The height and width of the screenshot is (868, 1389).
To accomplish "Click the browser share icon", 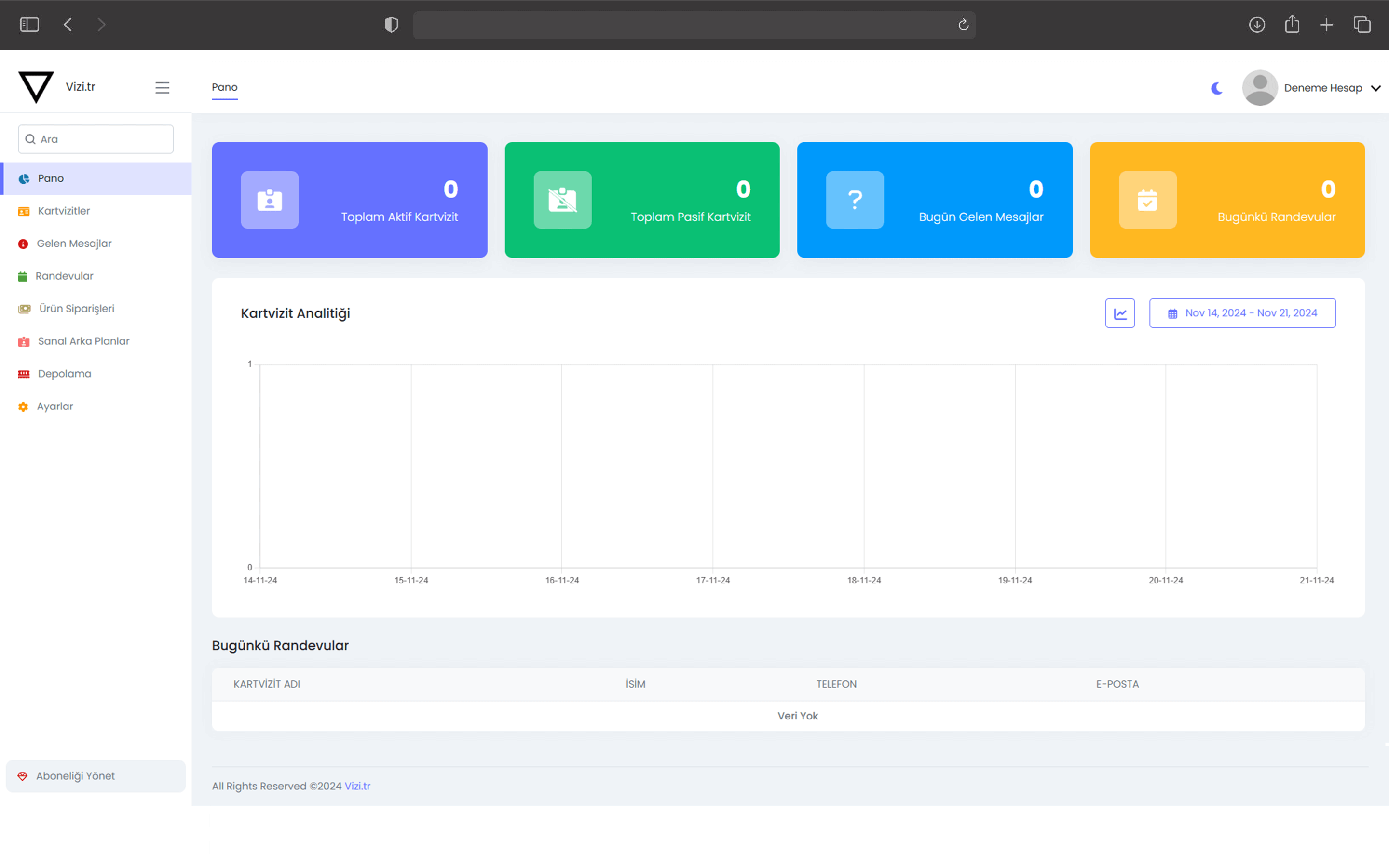I will (1292, 25).
